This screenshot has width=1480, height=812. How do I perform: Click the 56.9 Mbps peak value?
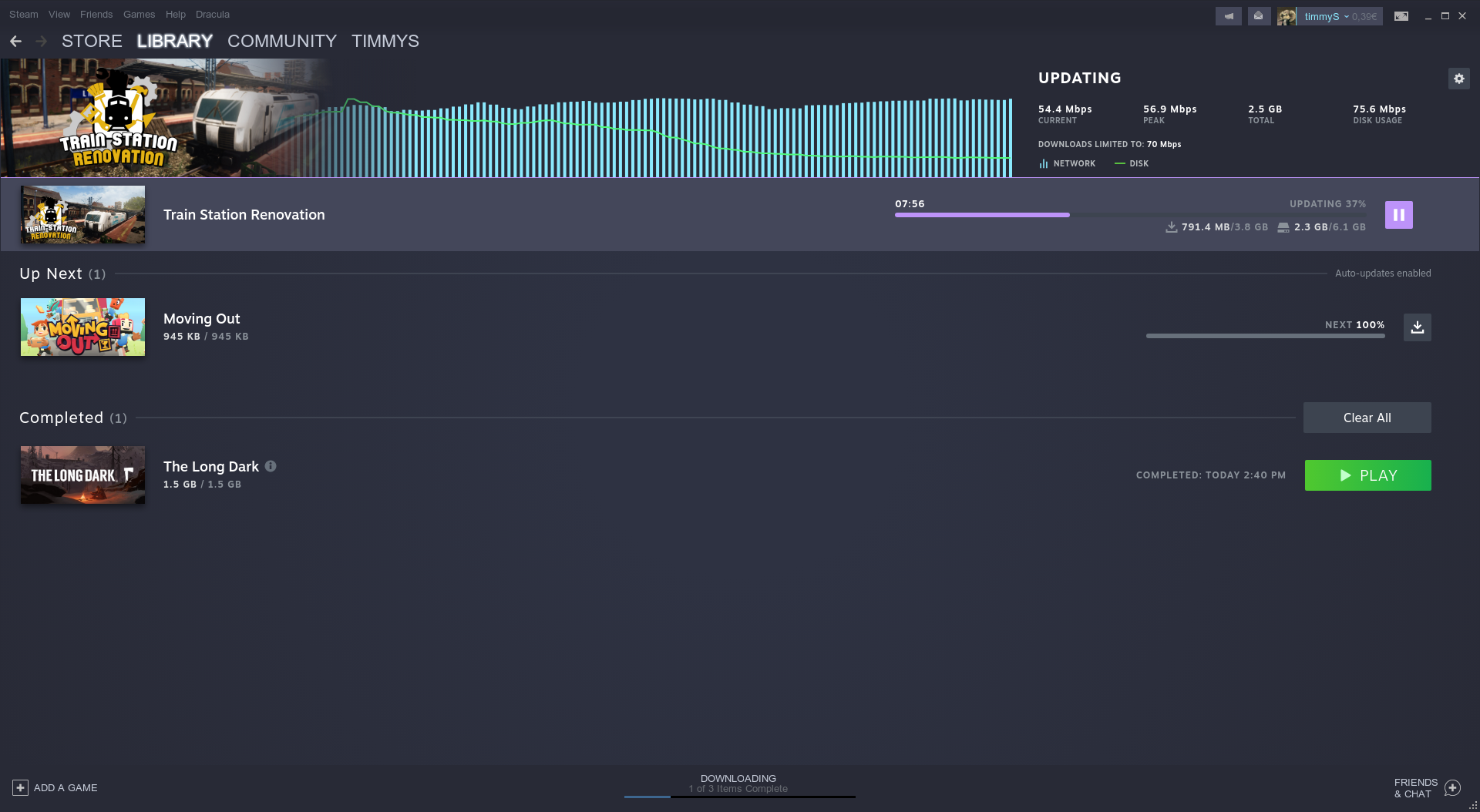point(1169,109)
